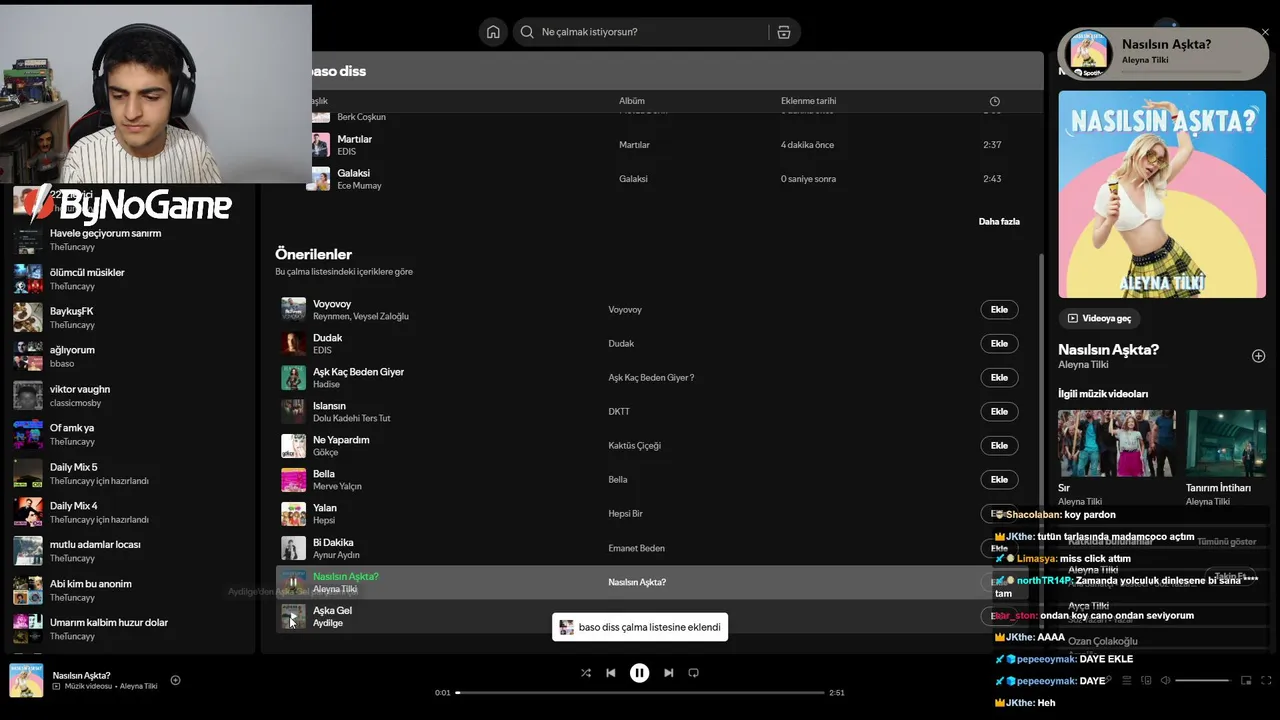Mute using the volume speaker icon

1165,680
